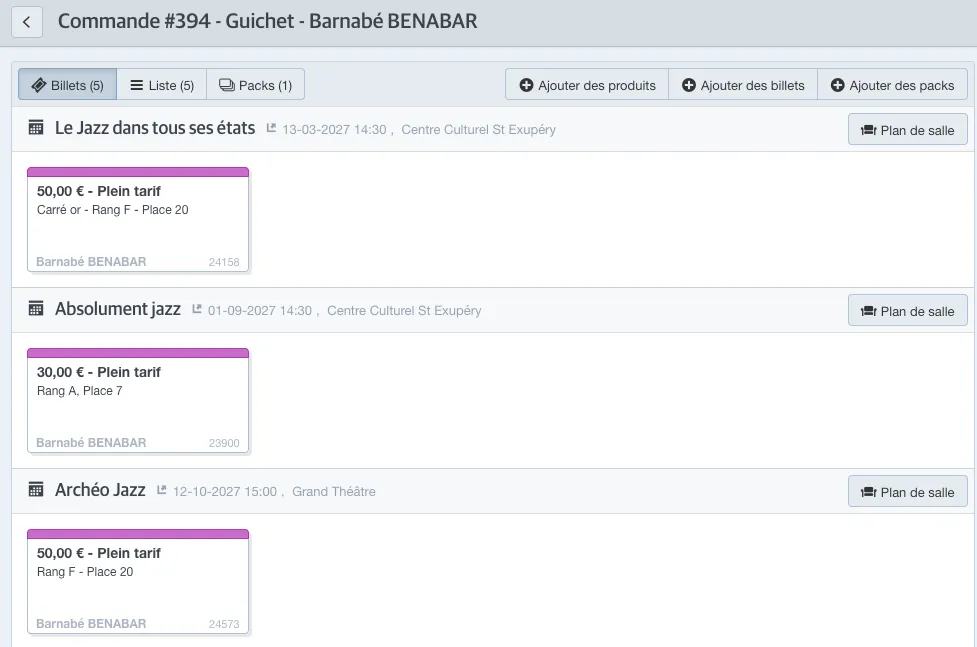The width and height of the screenshot is (977, 647).
Task: Select ticket card number 24158
Action: [x=138, y=219]
